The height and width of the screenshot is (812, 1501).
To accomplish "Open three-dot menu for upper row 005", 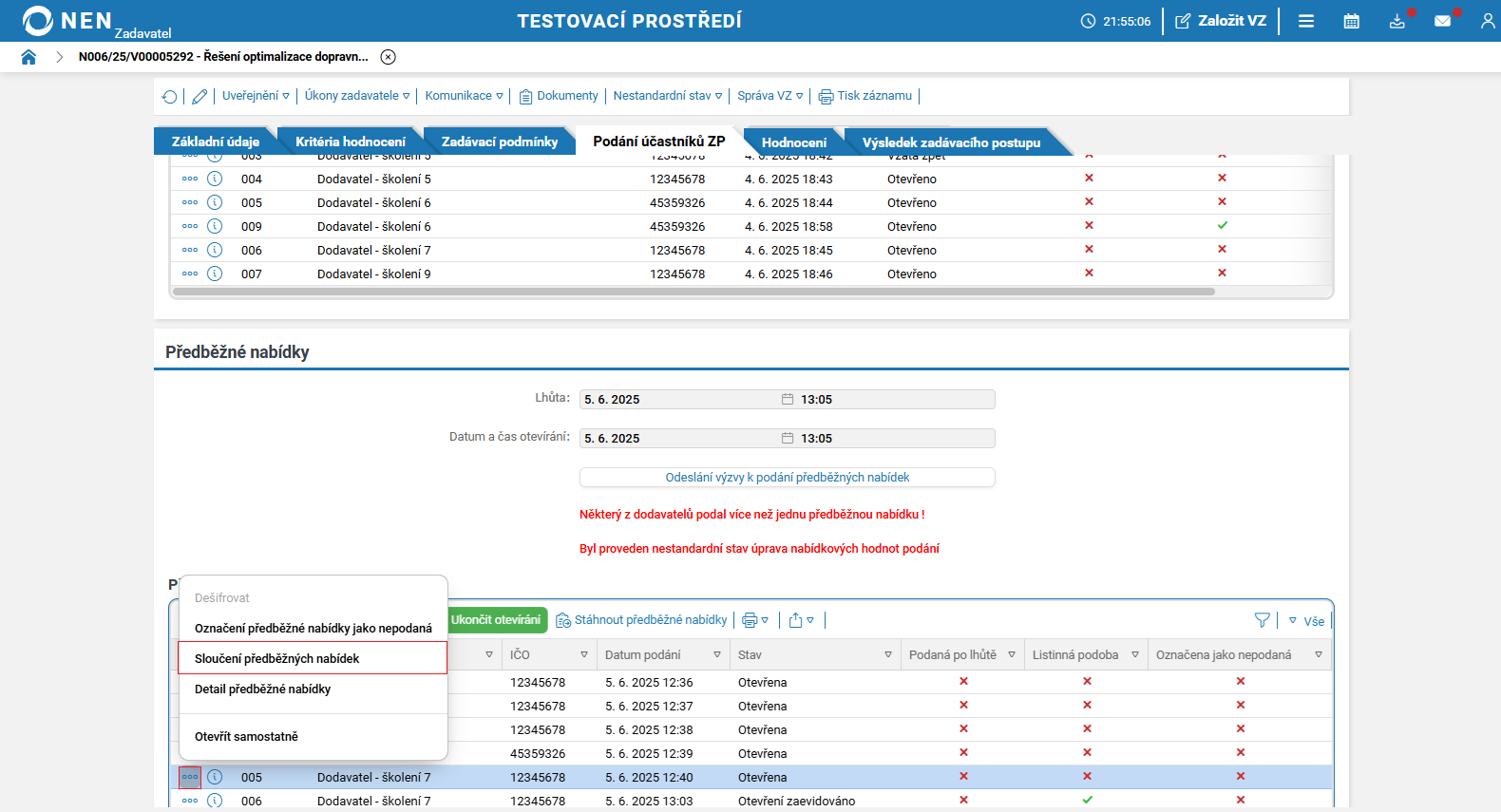I will point(190,202).
